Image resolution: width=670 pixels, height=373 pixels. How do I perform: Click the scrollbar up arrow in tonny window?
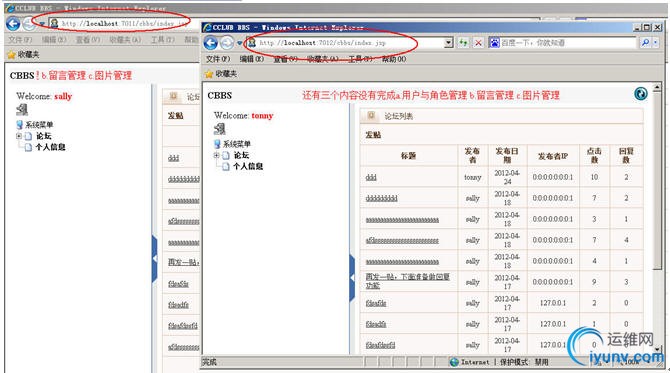tap(657, 87)
